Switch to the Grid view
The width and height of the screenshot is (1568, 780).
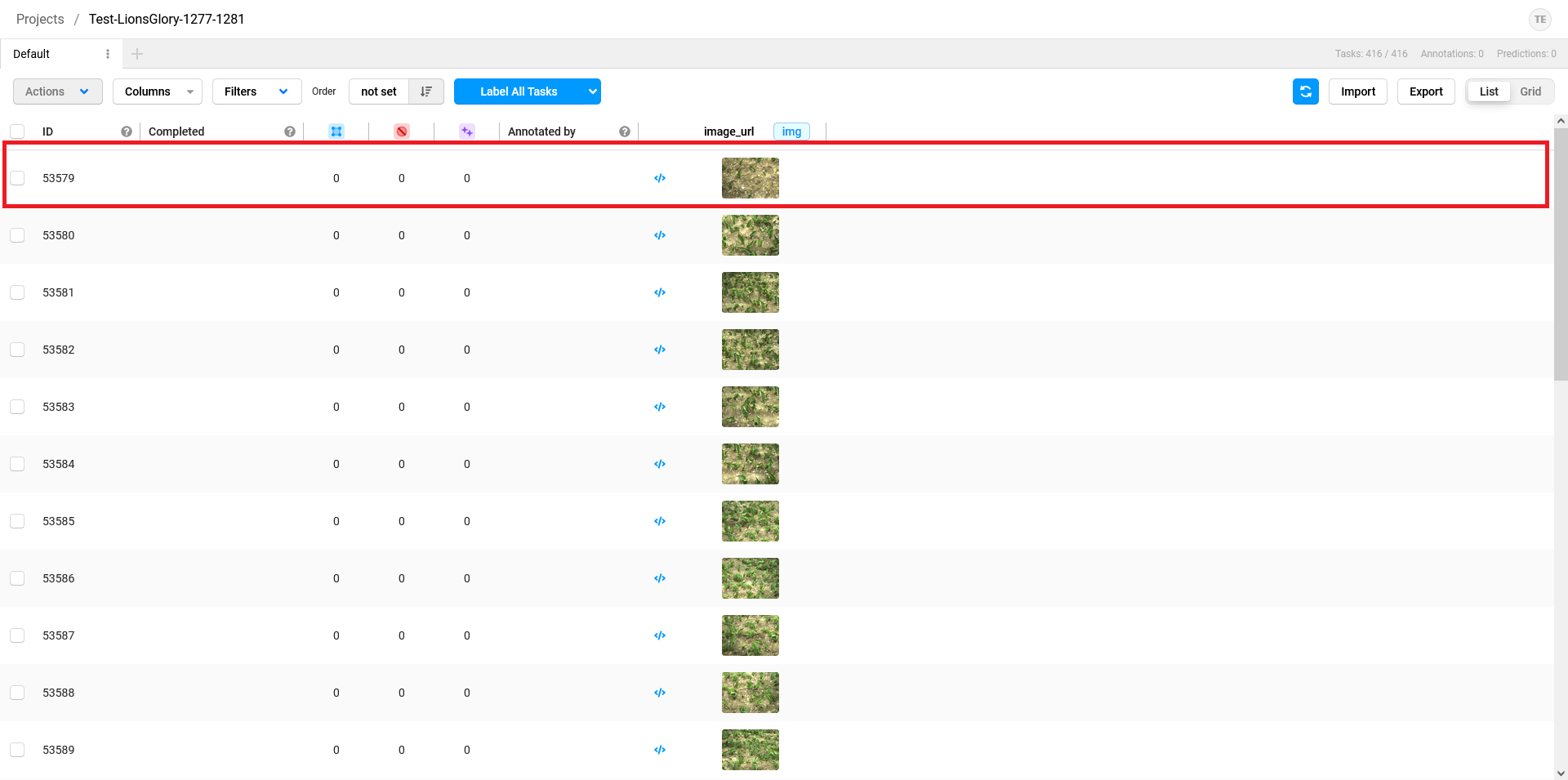pyautogui.click(x=1530, y=91)
